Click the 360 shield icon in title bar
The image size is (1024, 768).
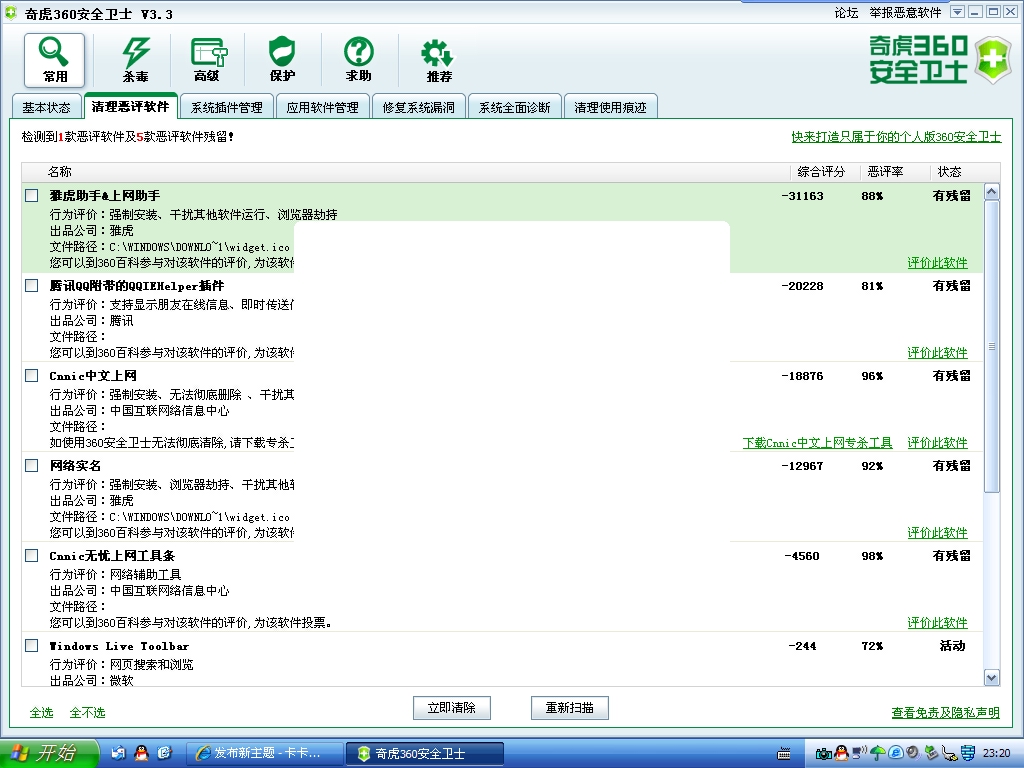[x=11, y=13]
